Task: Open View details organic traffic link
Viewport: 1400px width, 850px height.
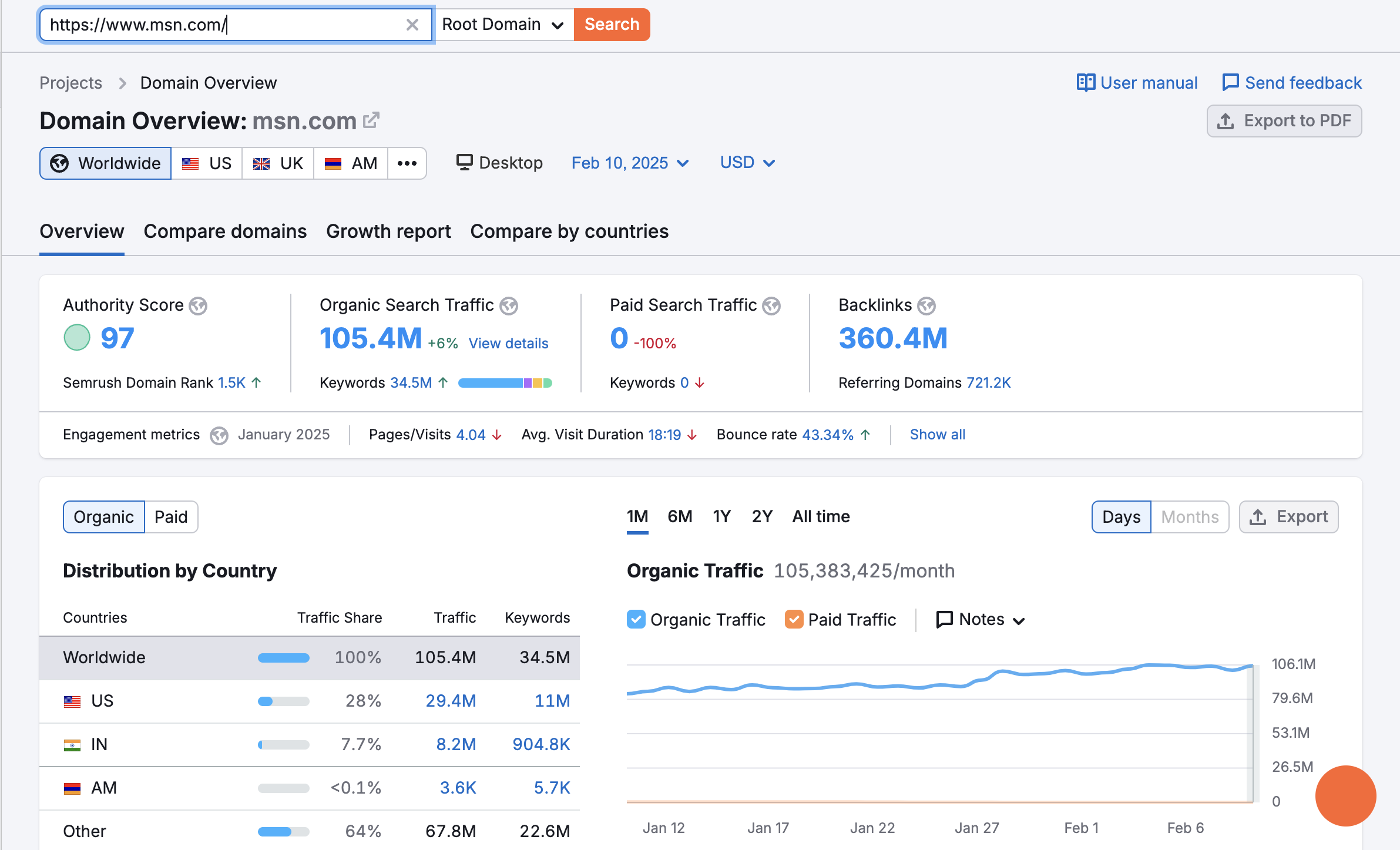Action: (x=508, y=343)
